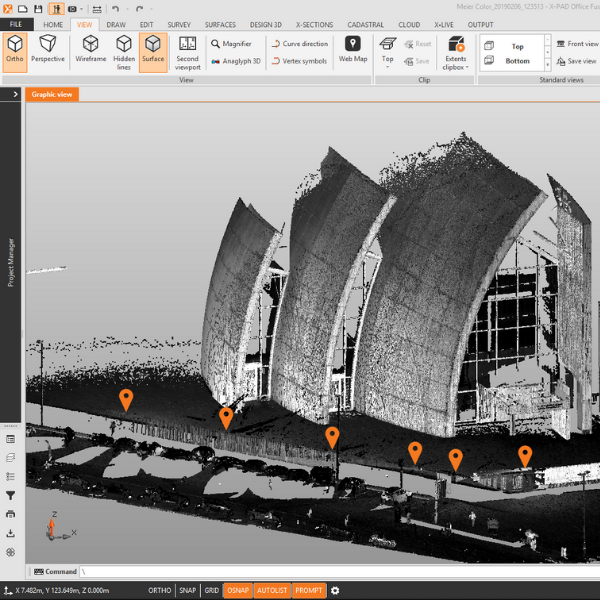Toggle ORTHO mode in status bar
The height and width of the screenshot is (600, 600).
coord(159,590)
